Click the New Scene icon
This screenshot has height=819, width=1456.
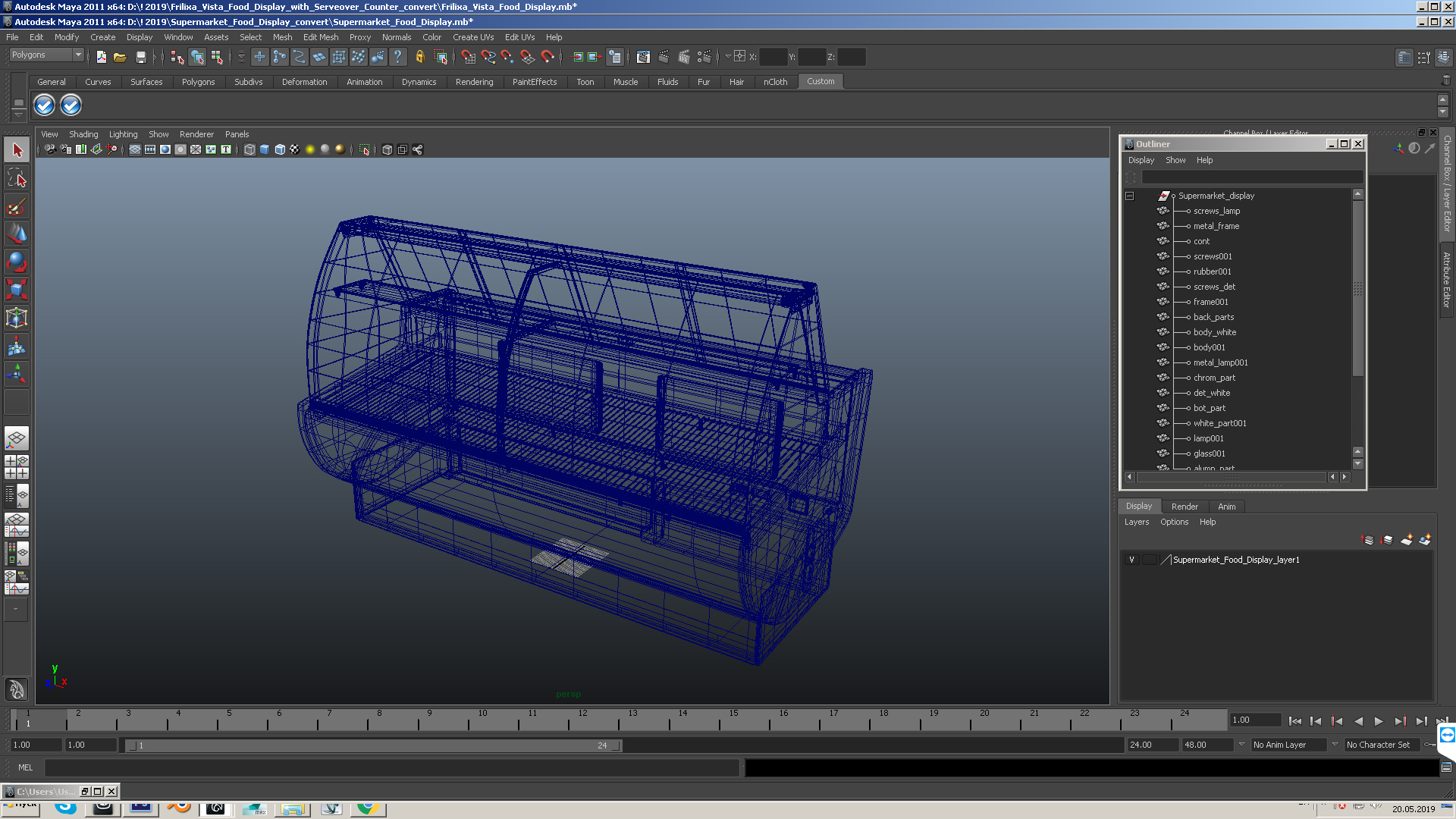coord(101,57)
